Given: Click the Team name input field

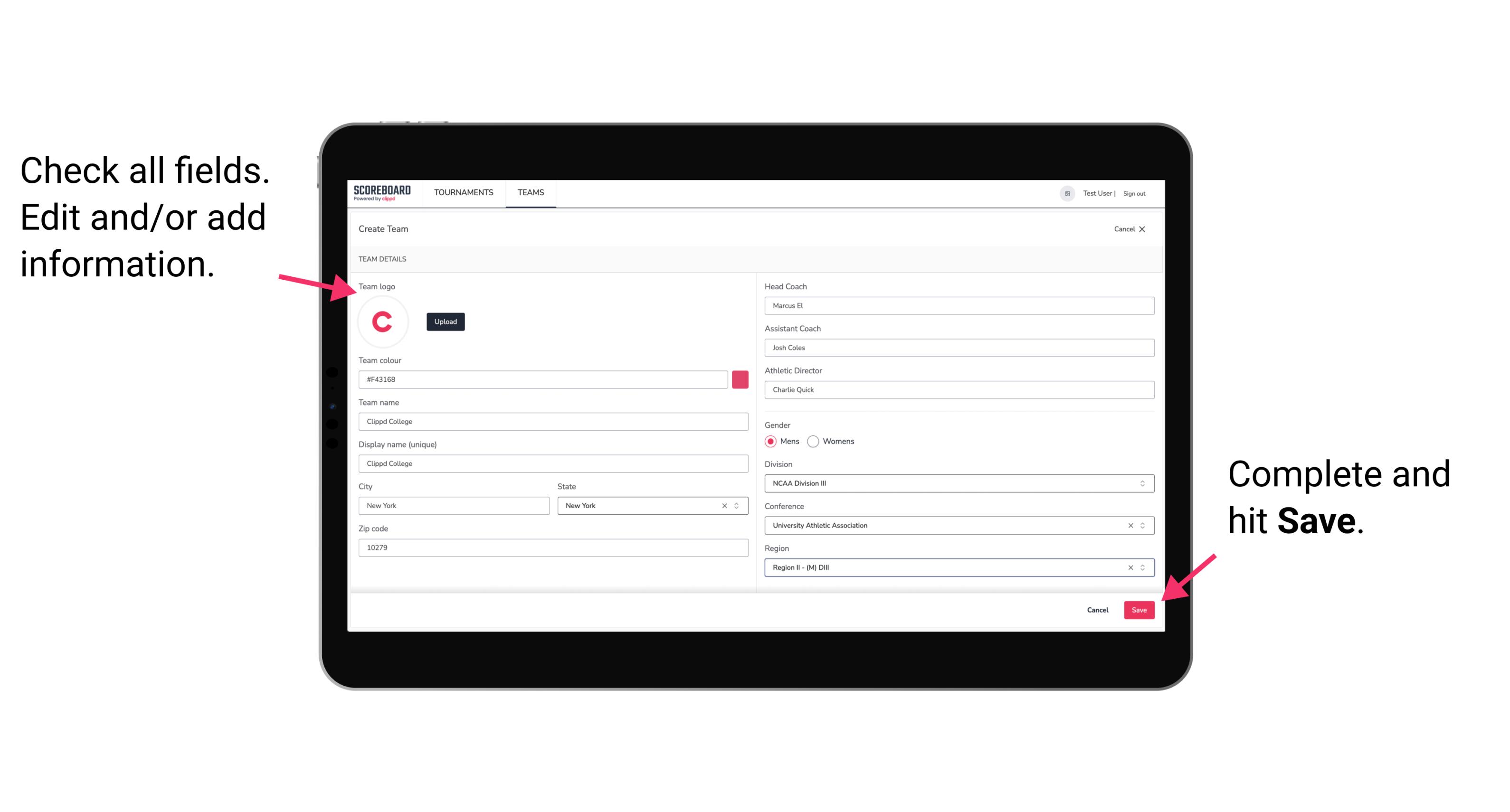Looking at the screenshot, I should pyautogui.click(x=553, y=421).
